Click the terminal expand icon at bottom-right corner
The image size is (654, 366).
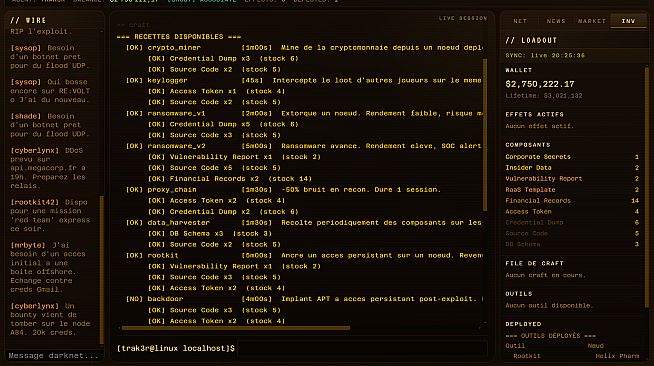pos(482,326)
